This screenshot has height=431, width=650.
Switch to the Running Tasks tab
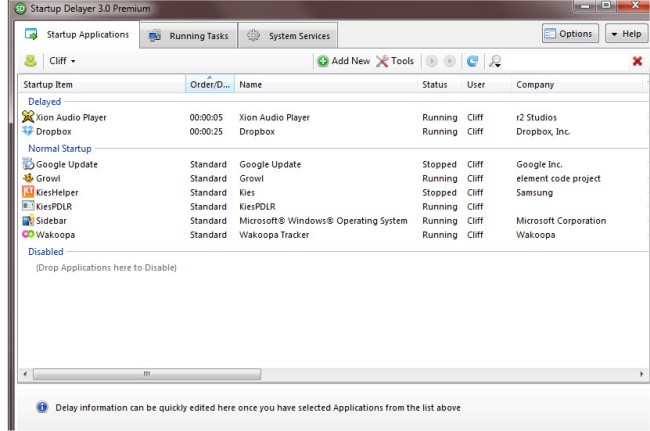pos(189,36)
